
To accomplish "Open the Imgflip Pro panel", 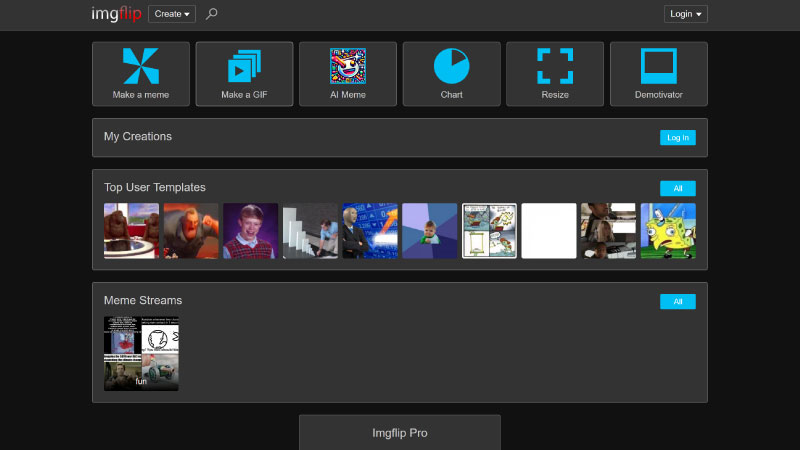I will (399, 434).
